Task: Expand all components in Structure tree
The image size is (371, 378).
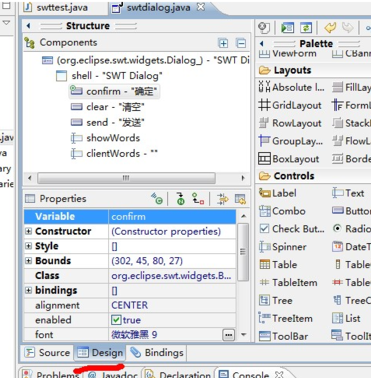Action: tap(223, 43)
